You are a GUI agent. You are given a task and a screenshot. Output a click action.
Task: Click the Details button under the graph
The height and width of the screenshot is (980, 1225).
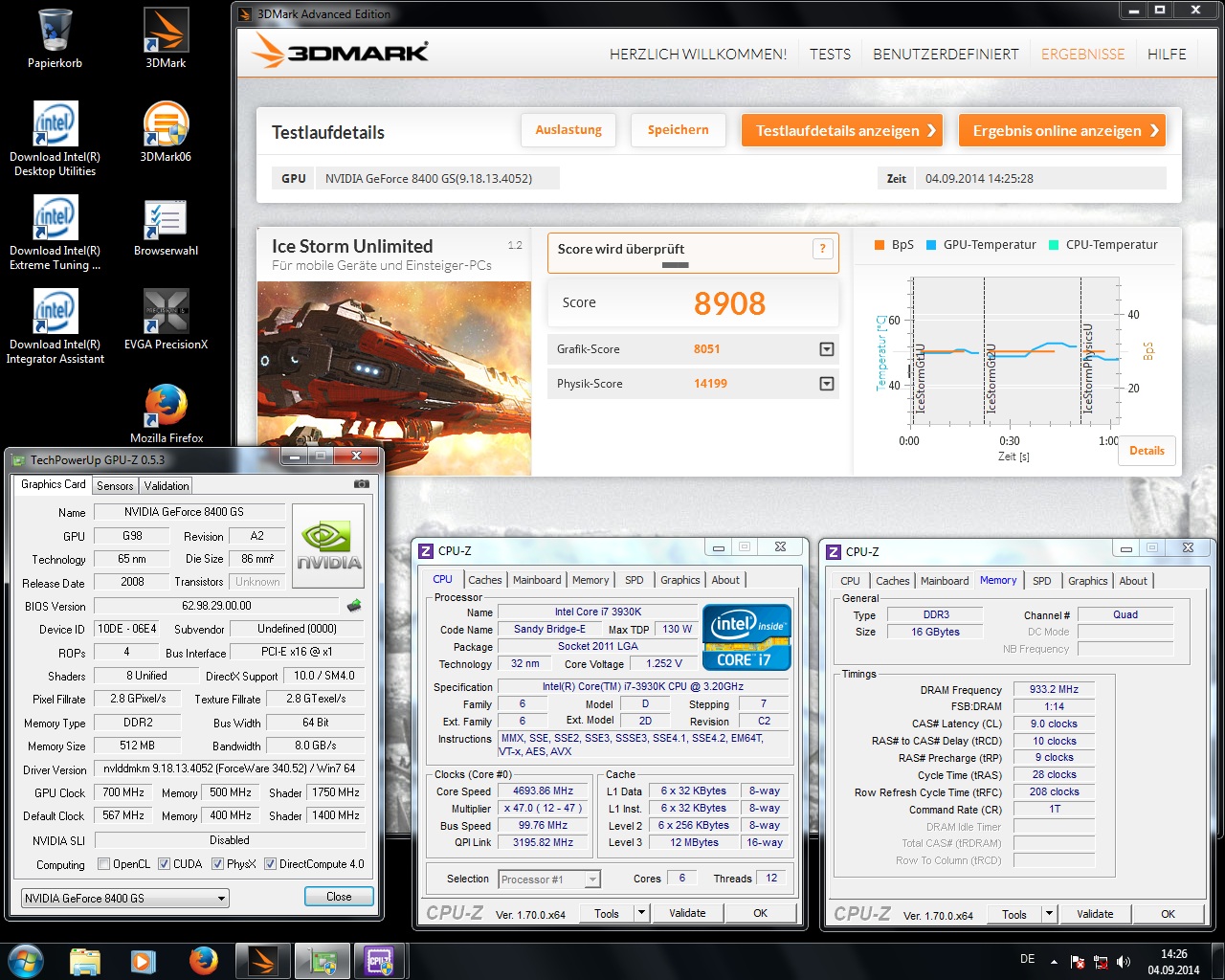[1147, 451]
